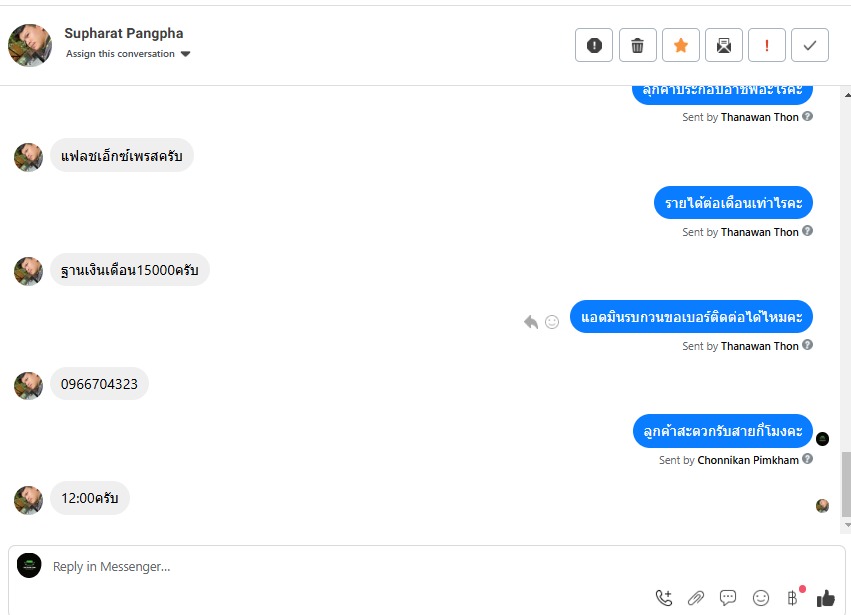The width and height of the screenshot is (851, 615).
Task: Open Supharat Pangpha's profile picture in header
Action: click(x=30, y=45)
